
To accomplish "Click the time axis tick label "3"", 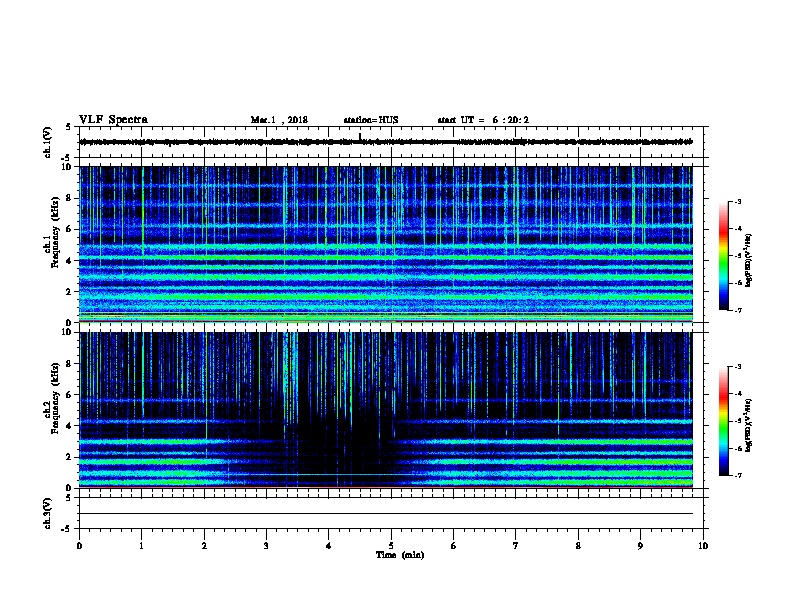I will (266, 546).
